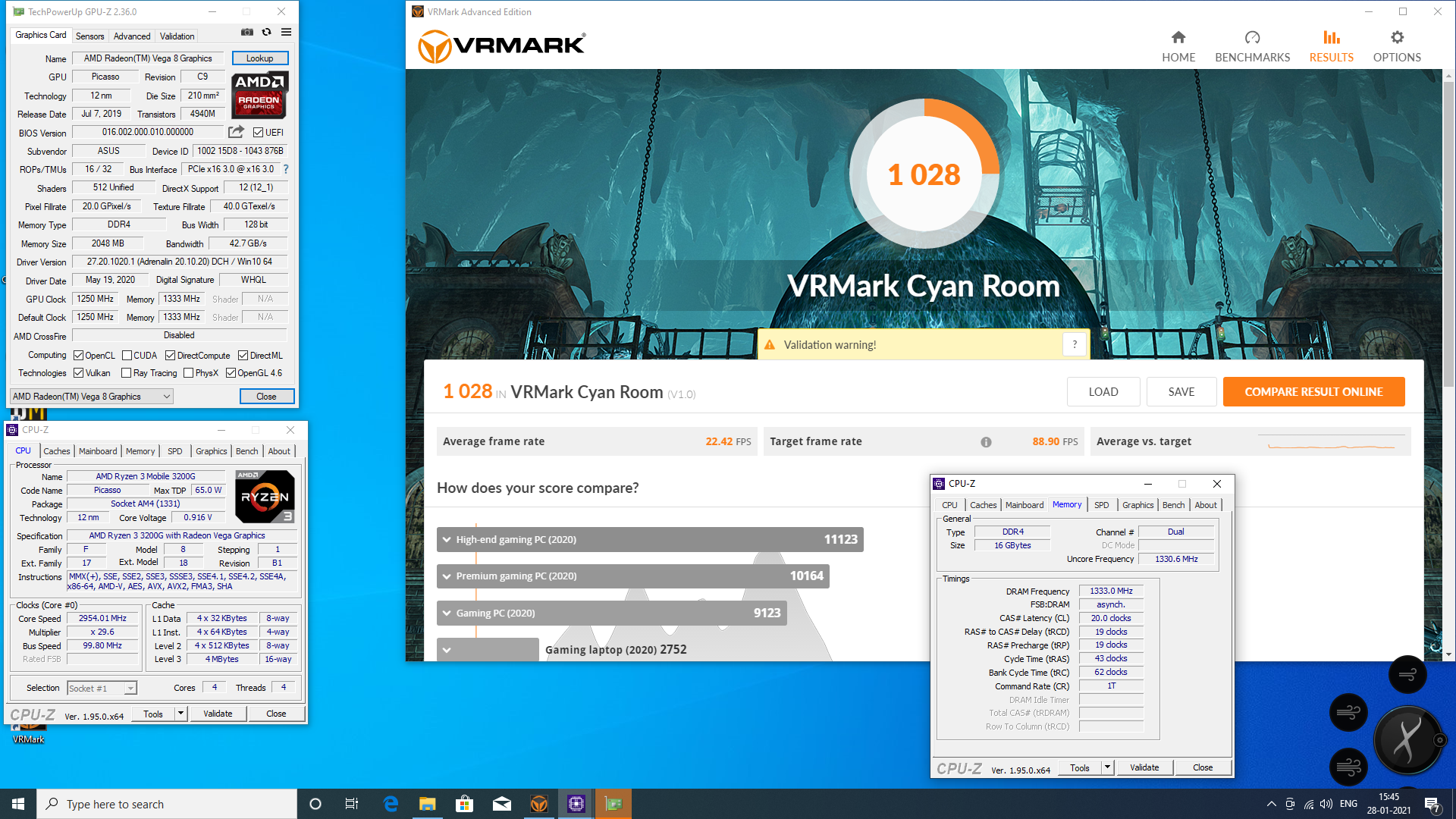1456x819 pixels.
Task: Open Microsoft Store from taskbar
Action: coord(464,804)
